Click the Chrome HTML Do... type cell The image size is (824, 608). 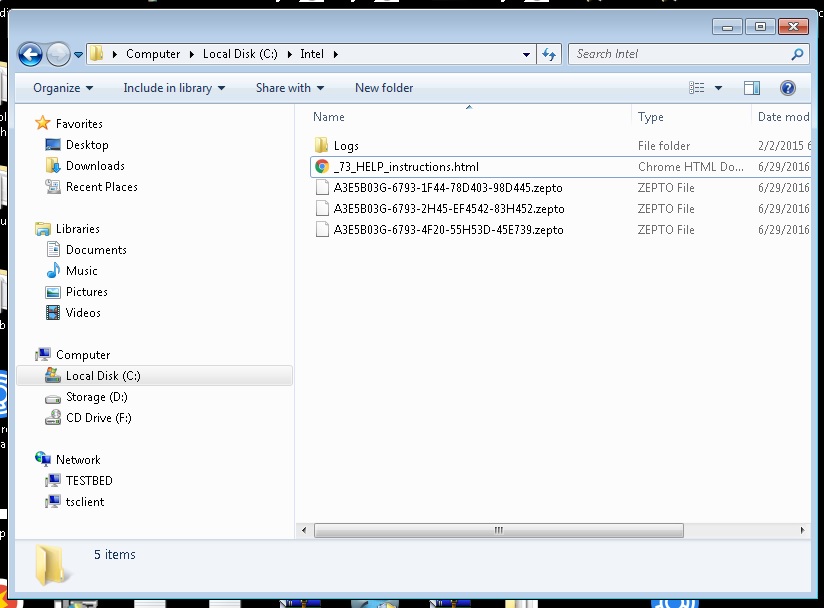(691, 167)
